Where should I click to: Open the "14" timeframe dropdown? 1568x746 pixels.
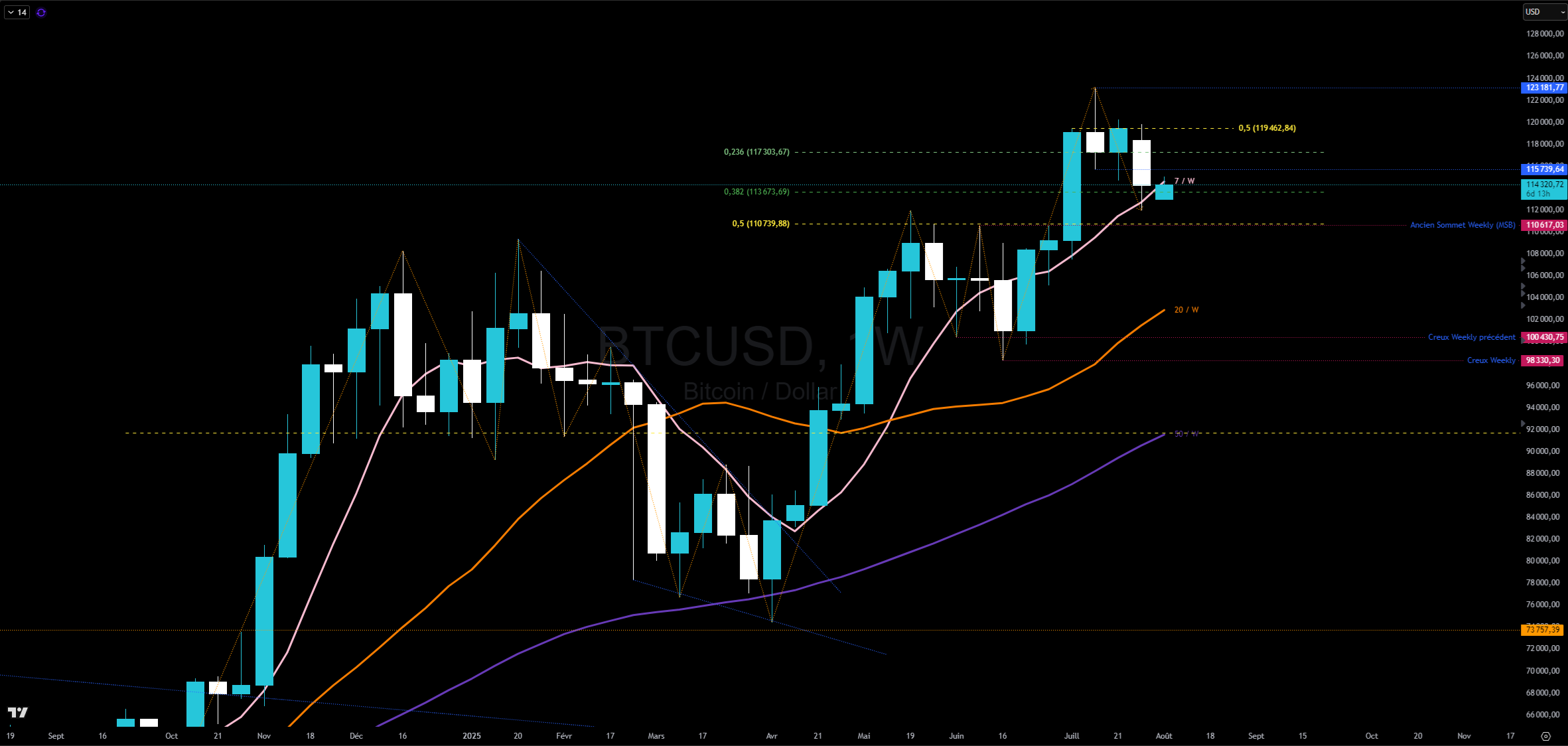(16, 12)
